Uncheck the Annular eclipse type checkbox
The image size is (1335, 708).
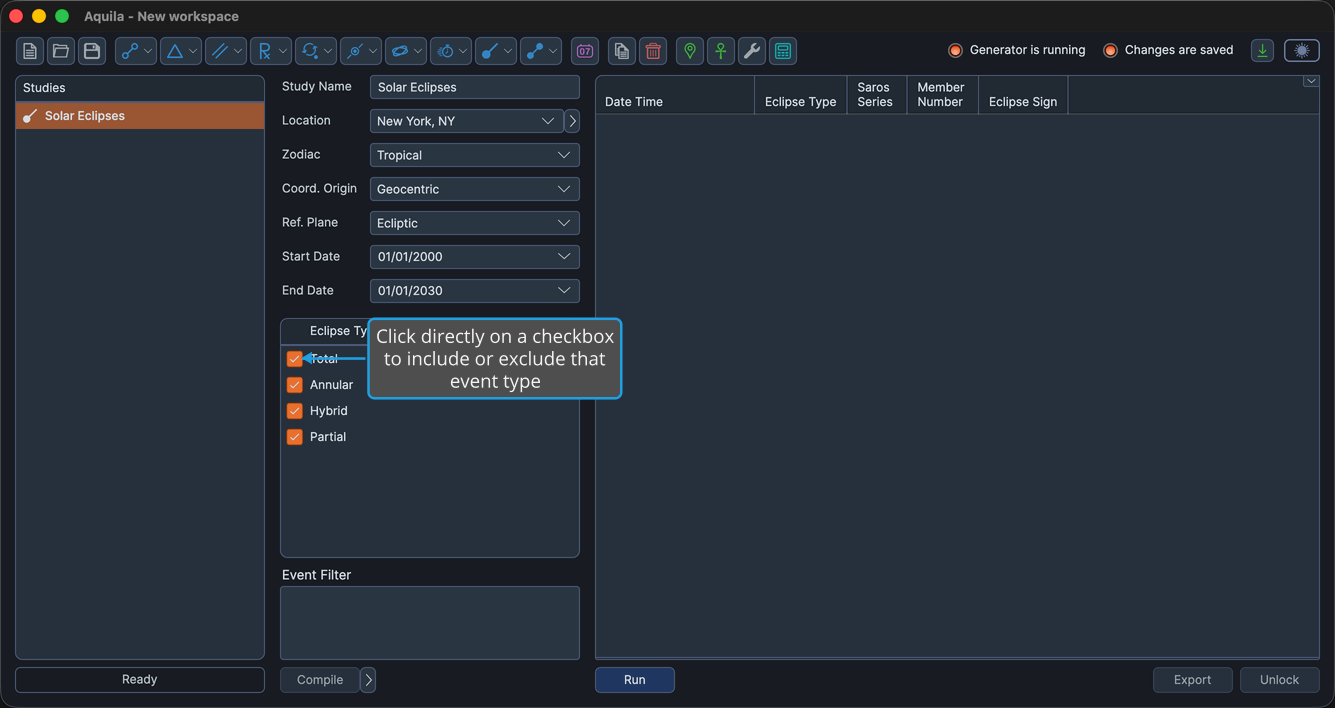pos(295,385)
